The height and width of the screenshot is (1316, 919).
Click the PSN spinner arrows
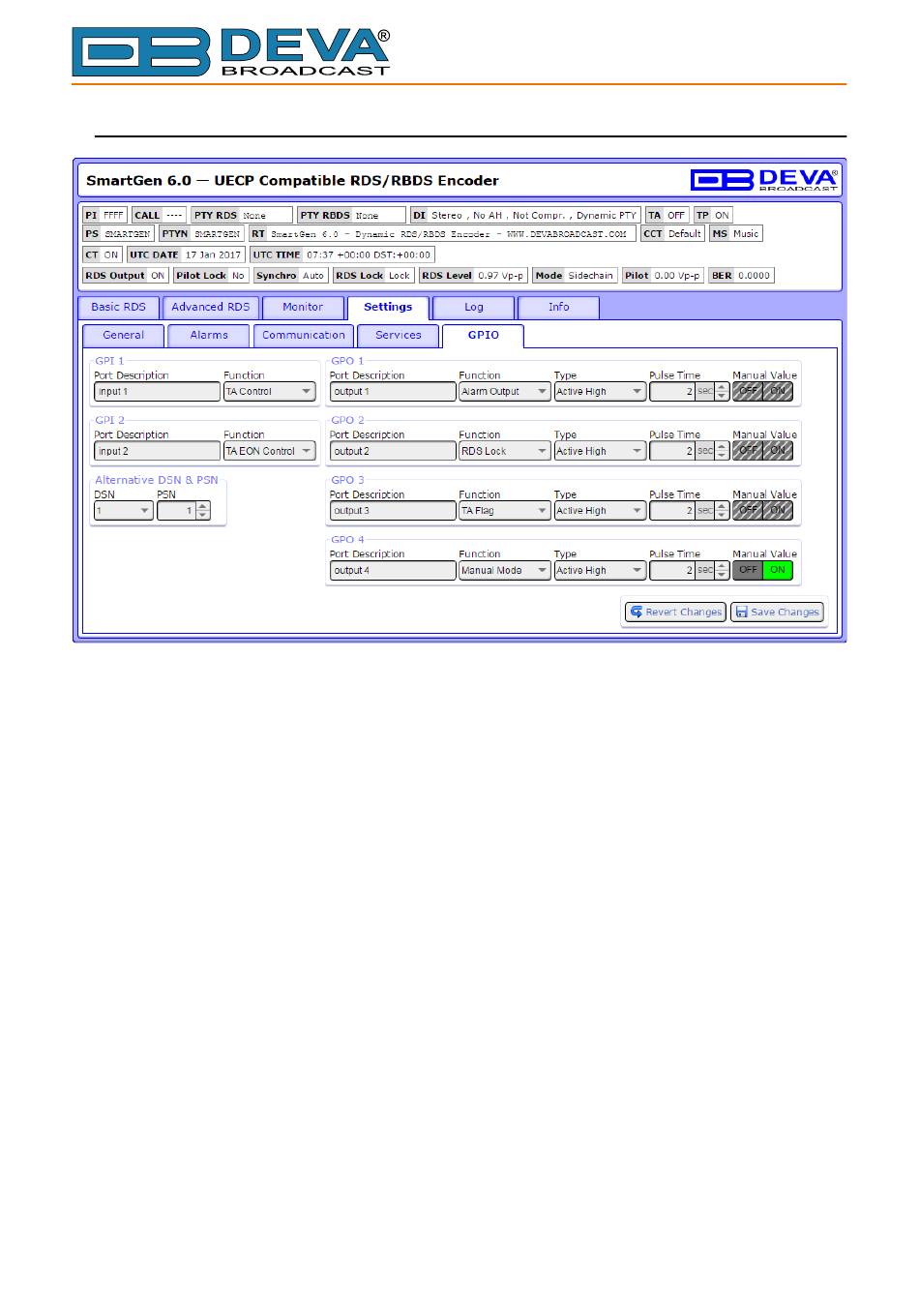(203, 511)
